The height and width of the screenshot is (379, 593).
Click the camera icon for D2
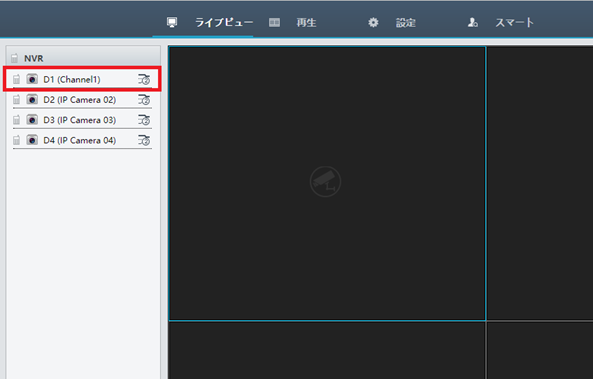tap(32, 99)
